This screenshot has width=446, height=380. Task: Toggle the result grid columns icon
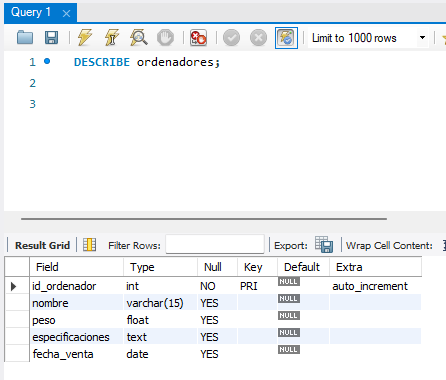point(89,245)
